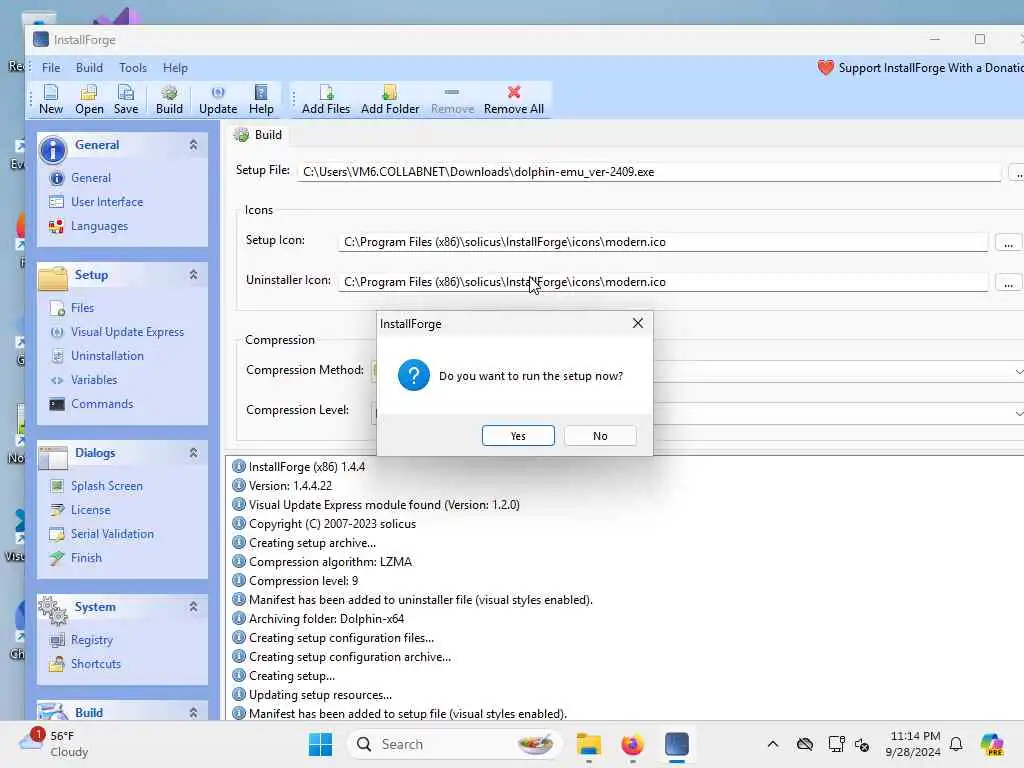Click 'Version: 1.4.4.22' log line

coord(290,486)
